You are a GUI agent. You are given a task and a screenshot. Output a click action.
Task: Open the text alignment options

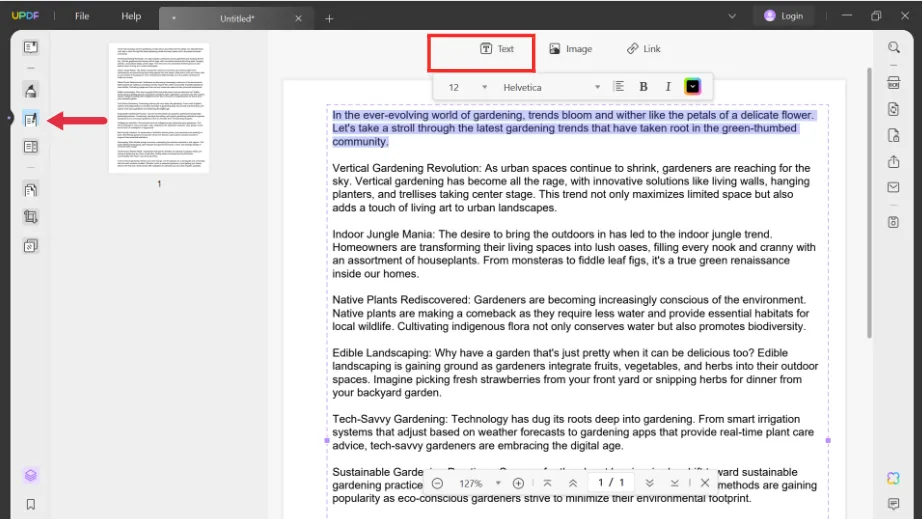pos(619,87)
